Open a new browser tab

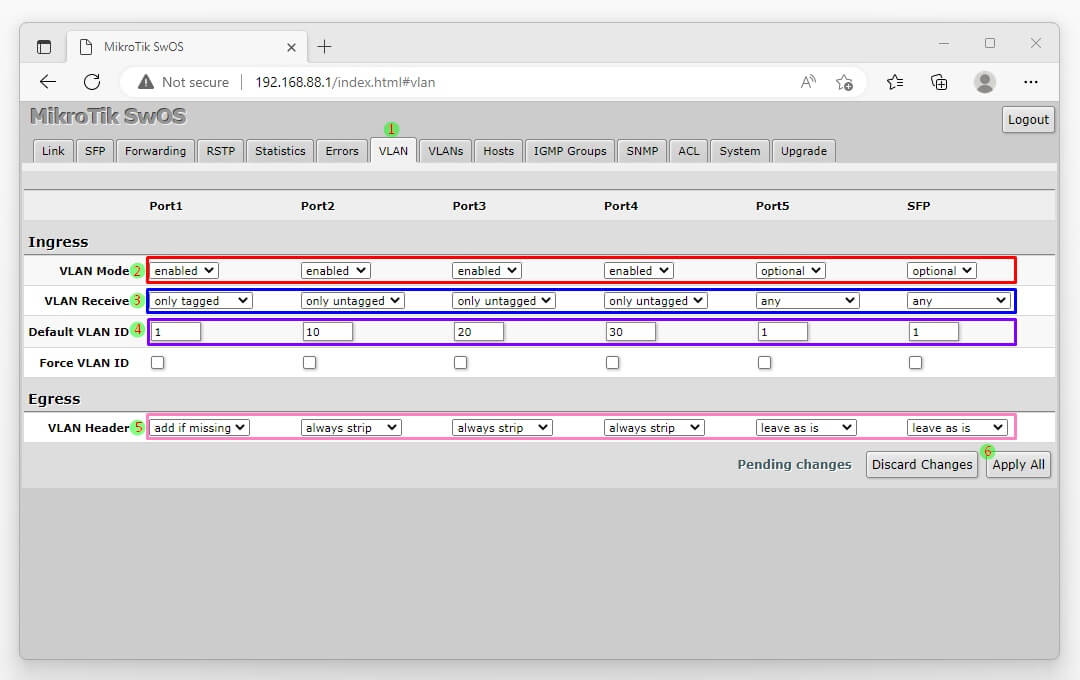tap(324, 47)
